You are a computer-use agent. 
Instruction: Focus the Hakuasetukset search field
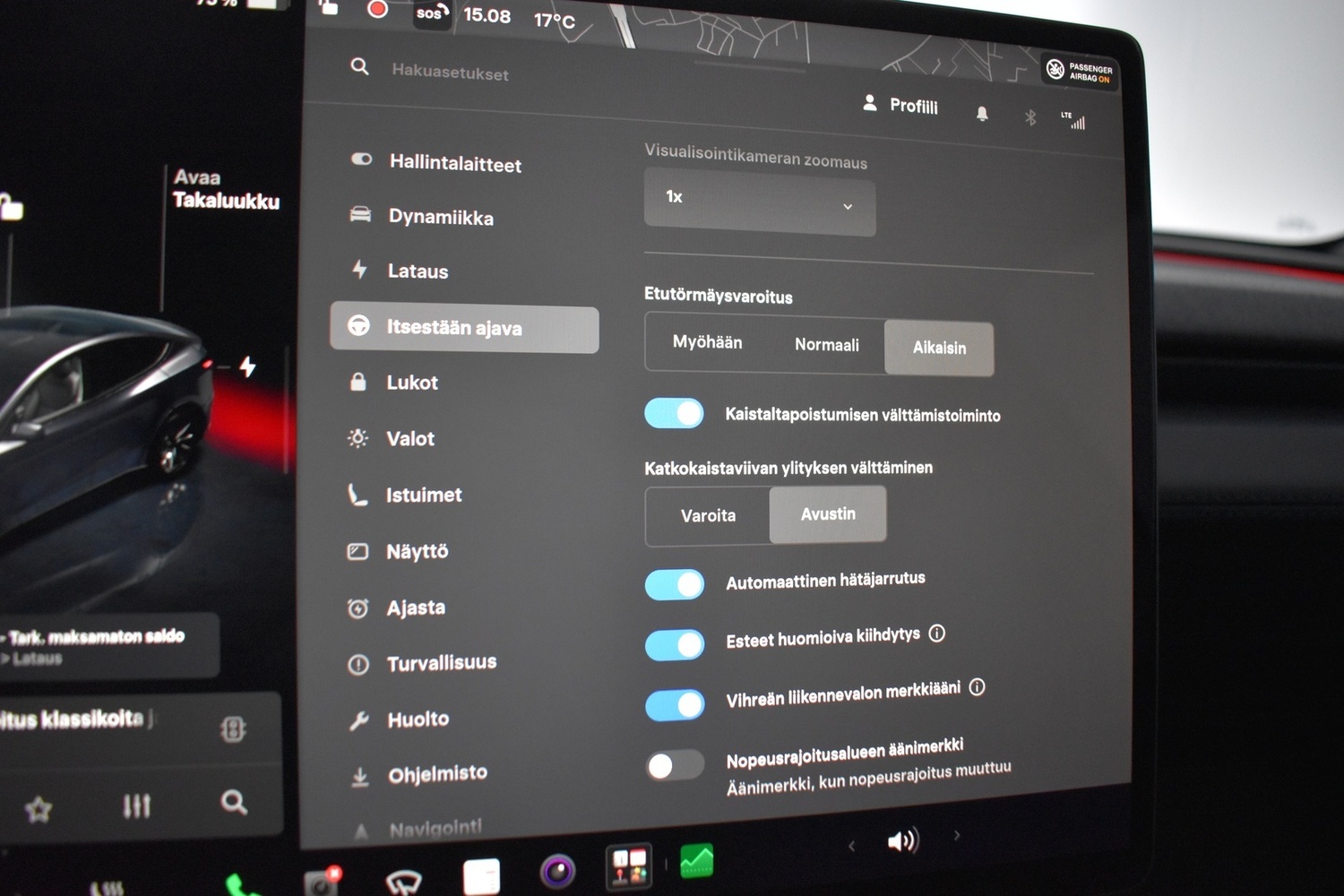click(x=450, y=72)
